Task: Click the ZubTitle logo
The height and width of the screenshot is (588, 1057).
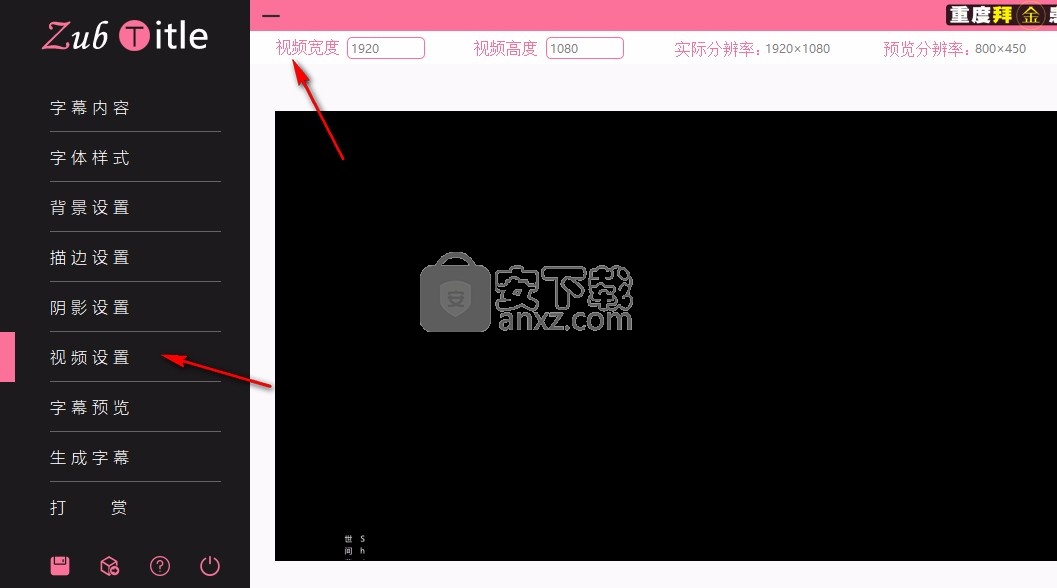Action: (x=125, y=37)
